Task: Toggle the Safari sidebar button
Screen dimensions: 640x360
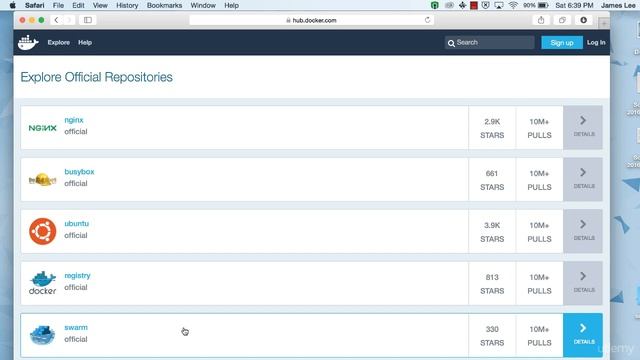Action: pos(88,20)
